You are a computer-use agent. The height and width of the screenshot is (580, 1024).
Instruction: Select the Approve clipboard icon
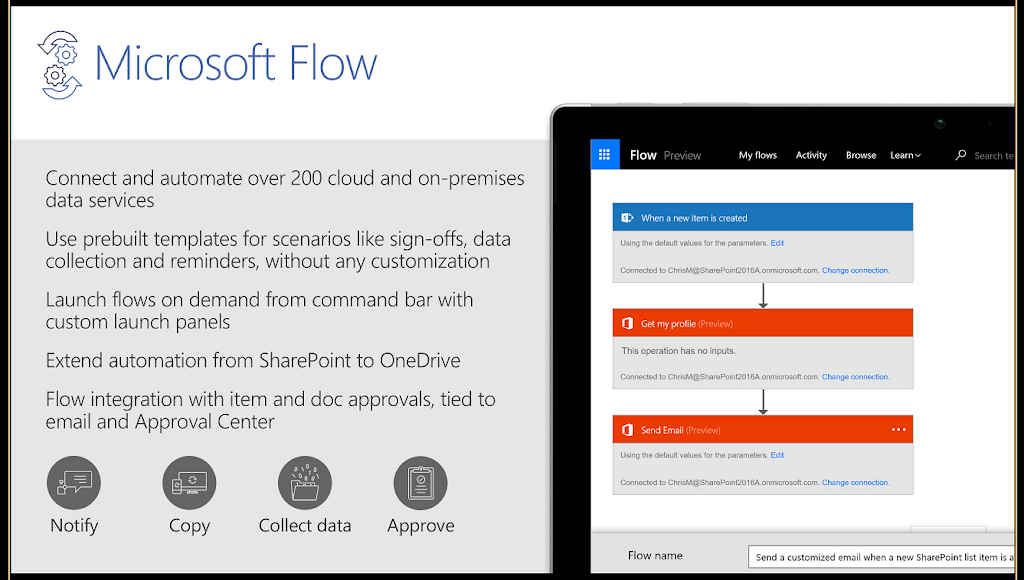click(421, 483)
